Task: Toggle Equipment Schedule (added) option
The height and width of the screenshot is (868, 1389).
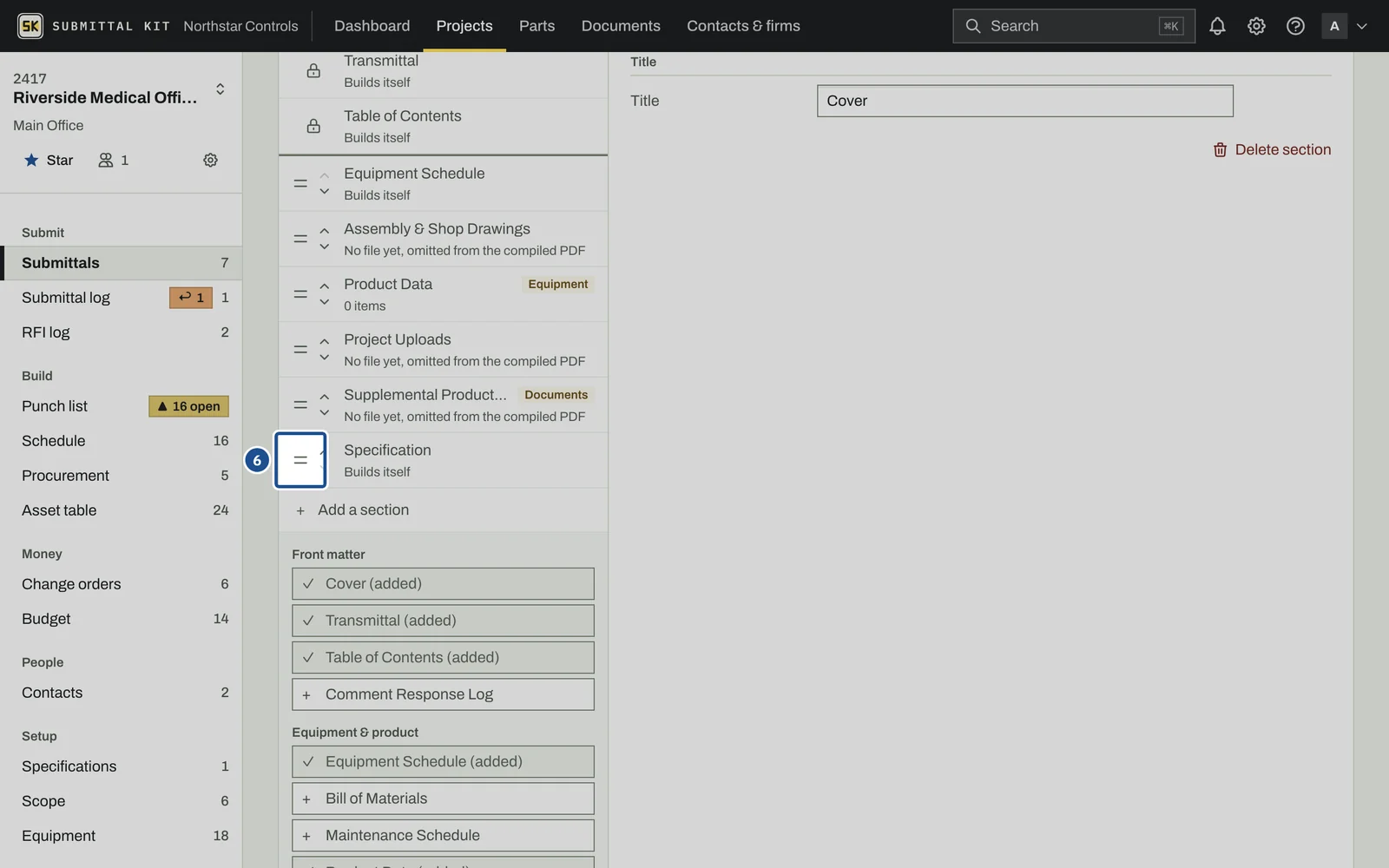Action: [x=443, y=762]
